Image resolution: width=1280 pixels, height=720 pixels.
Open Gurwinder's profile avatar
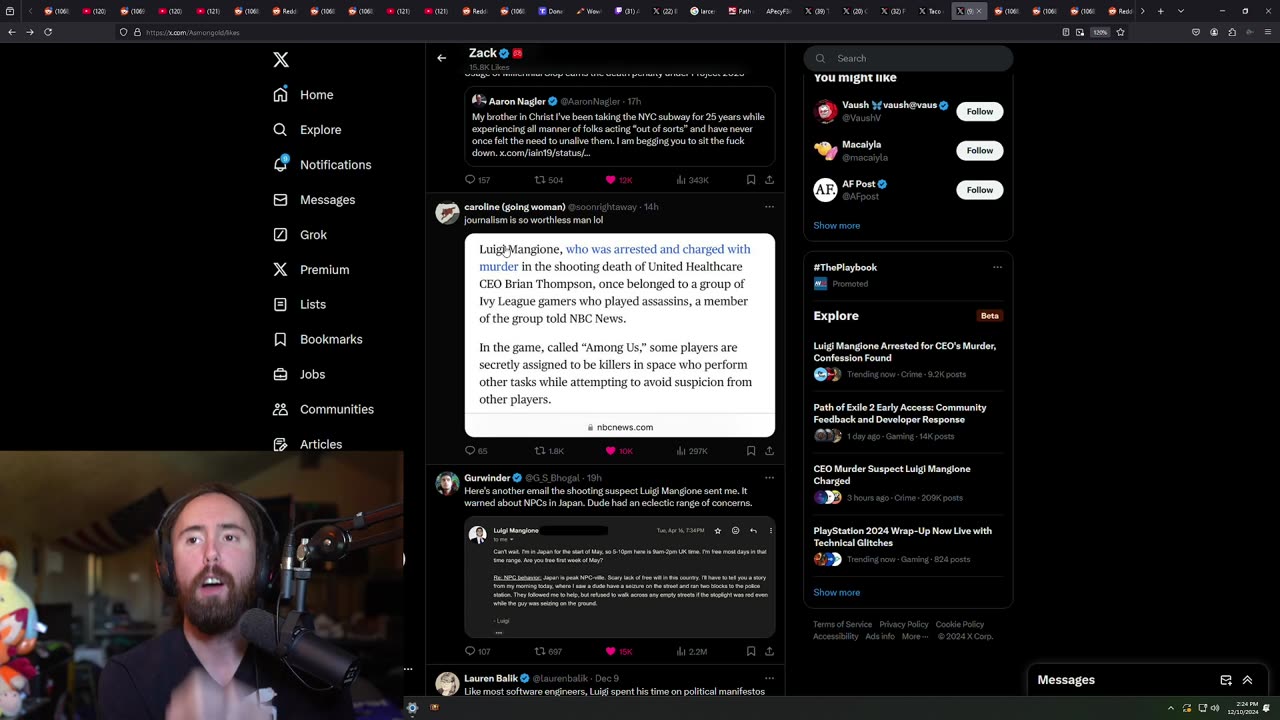click(x=447, y=484)
